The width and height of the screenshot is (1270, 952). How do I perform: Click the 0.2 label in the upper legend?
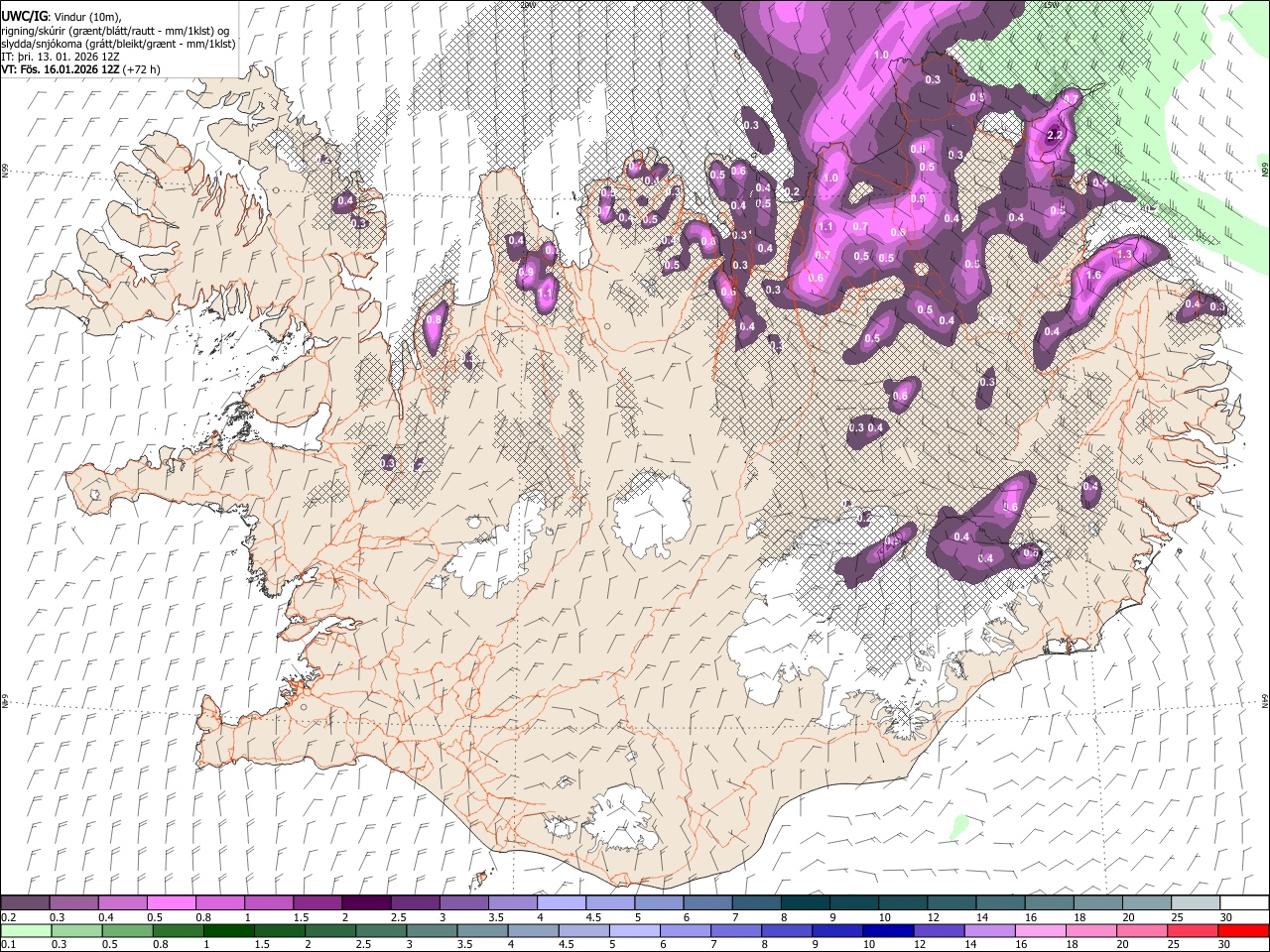tap(9, 917)
